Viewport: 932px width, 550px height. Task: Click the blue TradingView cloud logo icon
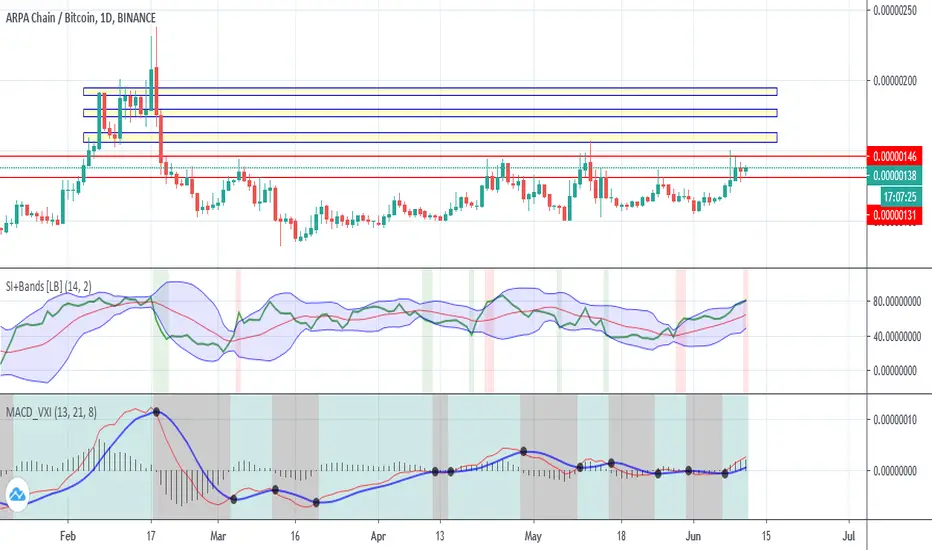pos(17,494)
